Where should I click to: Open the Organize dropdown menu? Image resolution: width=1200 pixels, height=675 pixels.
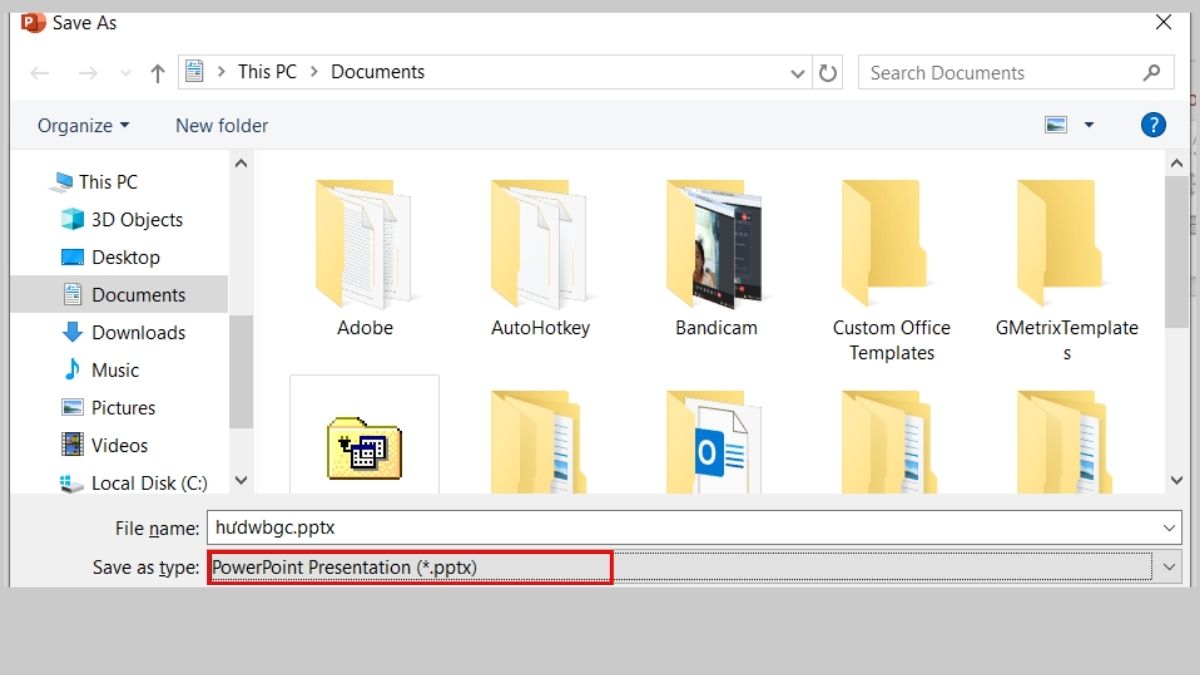(x=82, y=125)
